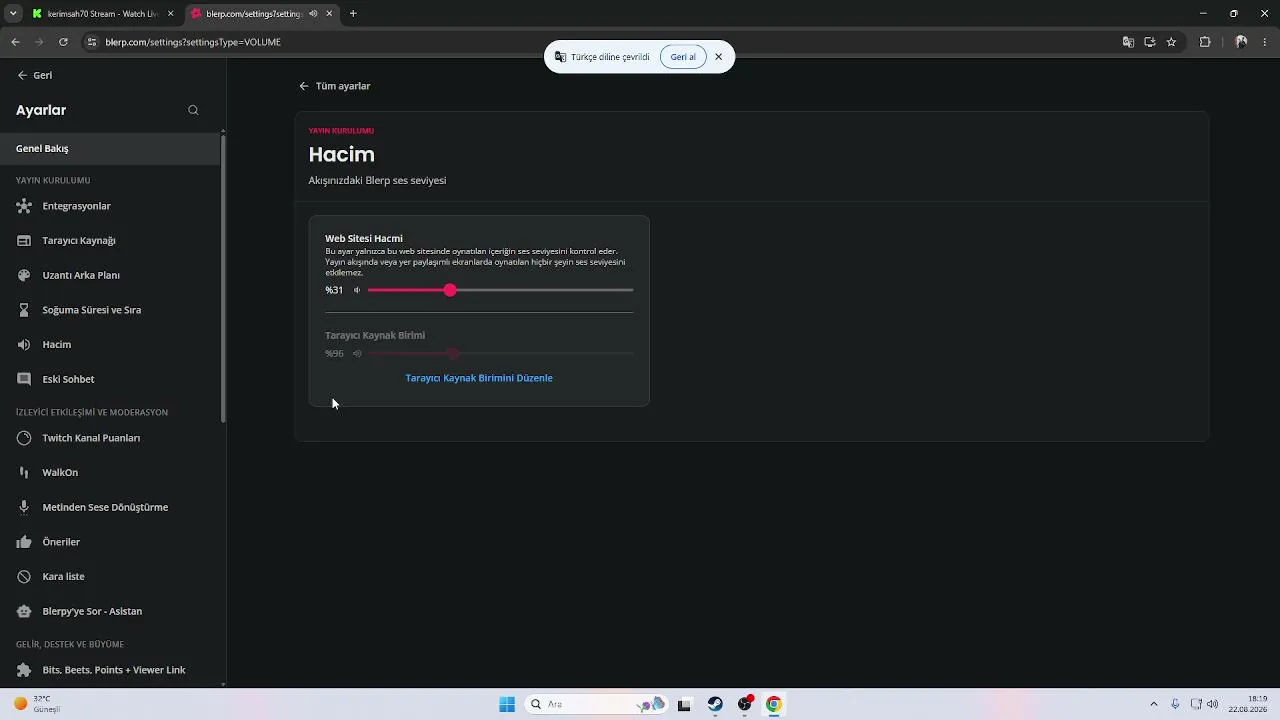The width and height of the screenshot is (1280, 720).
Task: Open Chrome tab search dropdown
Action: point(13,13)
